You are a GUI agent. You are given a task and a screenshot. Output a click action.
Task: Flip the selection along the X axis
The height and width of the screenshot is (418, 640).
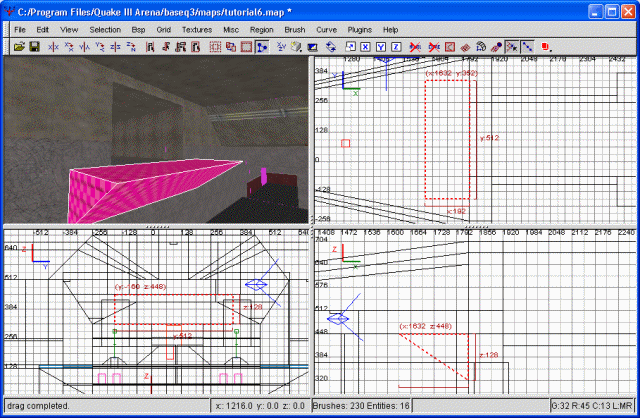pos(53,47)
